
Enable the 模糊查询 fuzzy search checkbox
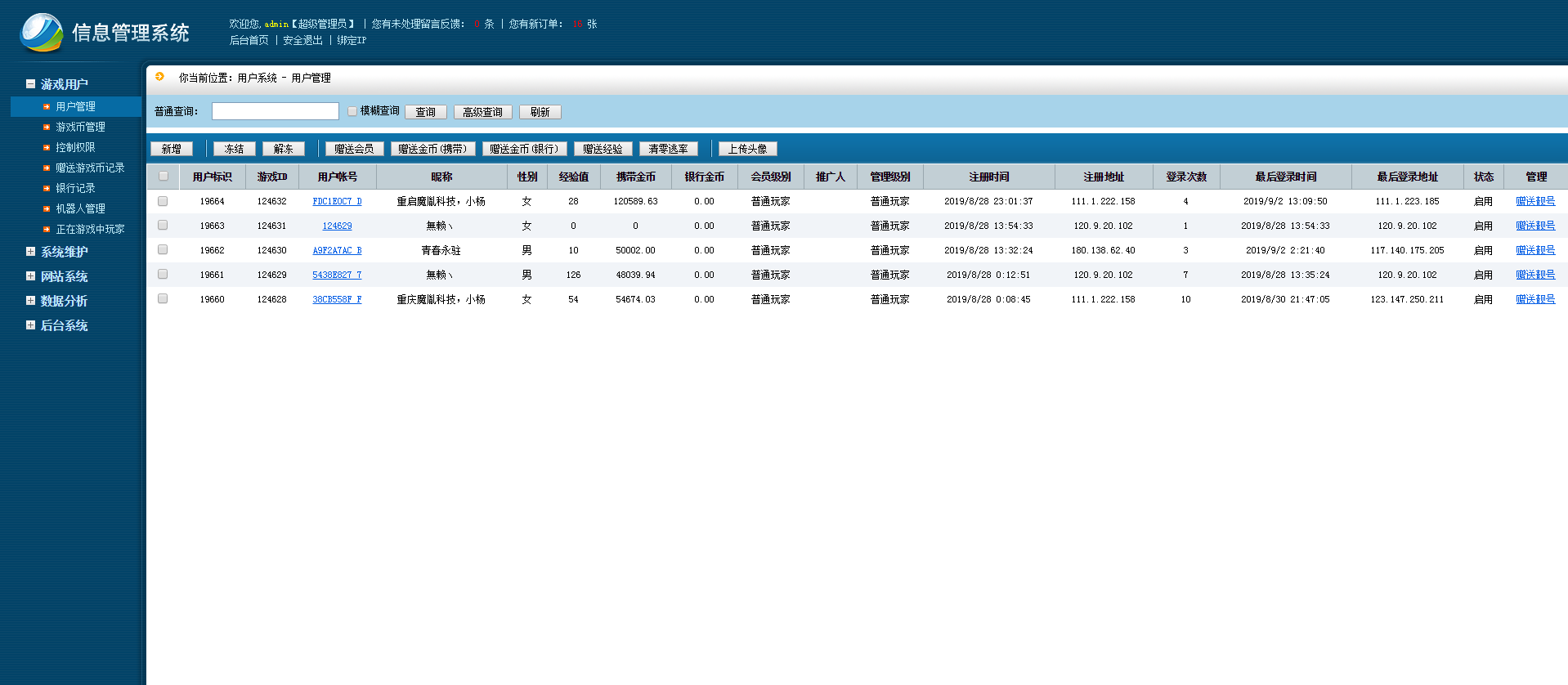(352, 111)
